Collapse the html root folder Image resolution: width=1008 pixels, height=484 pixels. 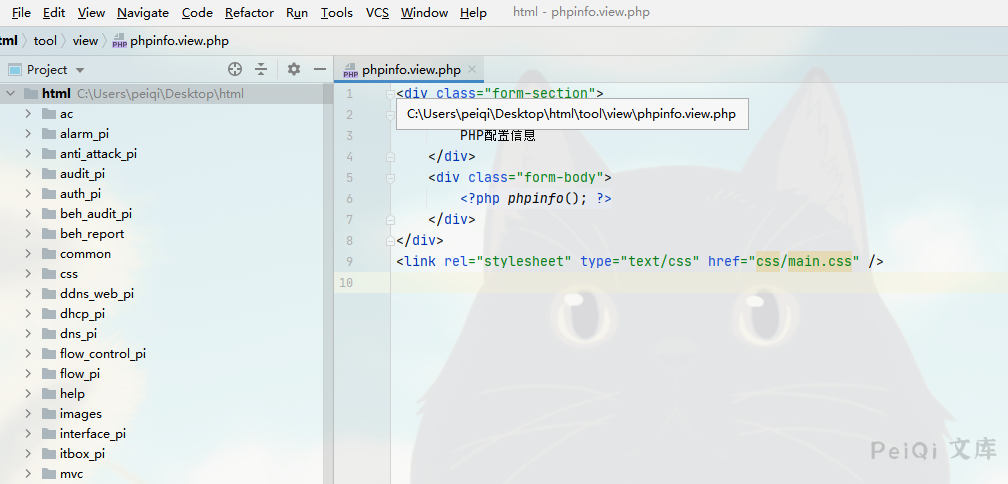[11, 94]
